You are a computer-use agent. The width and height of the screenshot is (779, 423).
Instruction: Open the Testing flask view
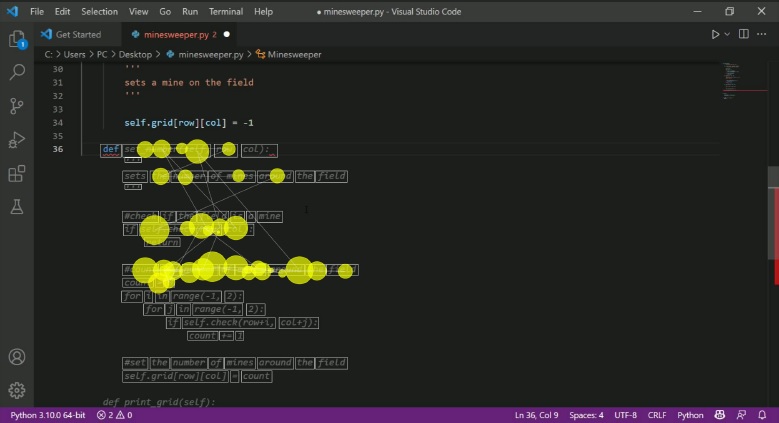click(x=17, y=207)
